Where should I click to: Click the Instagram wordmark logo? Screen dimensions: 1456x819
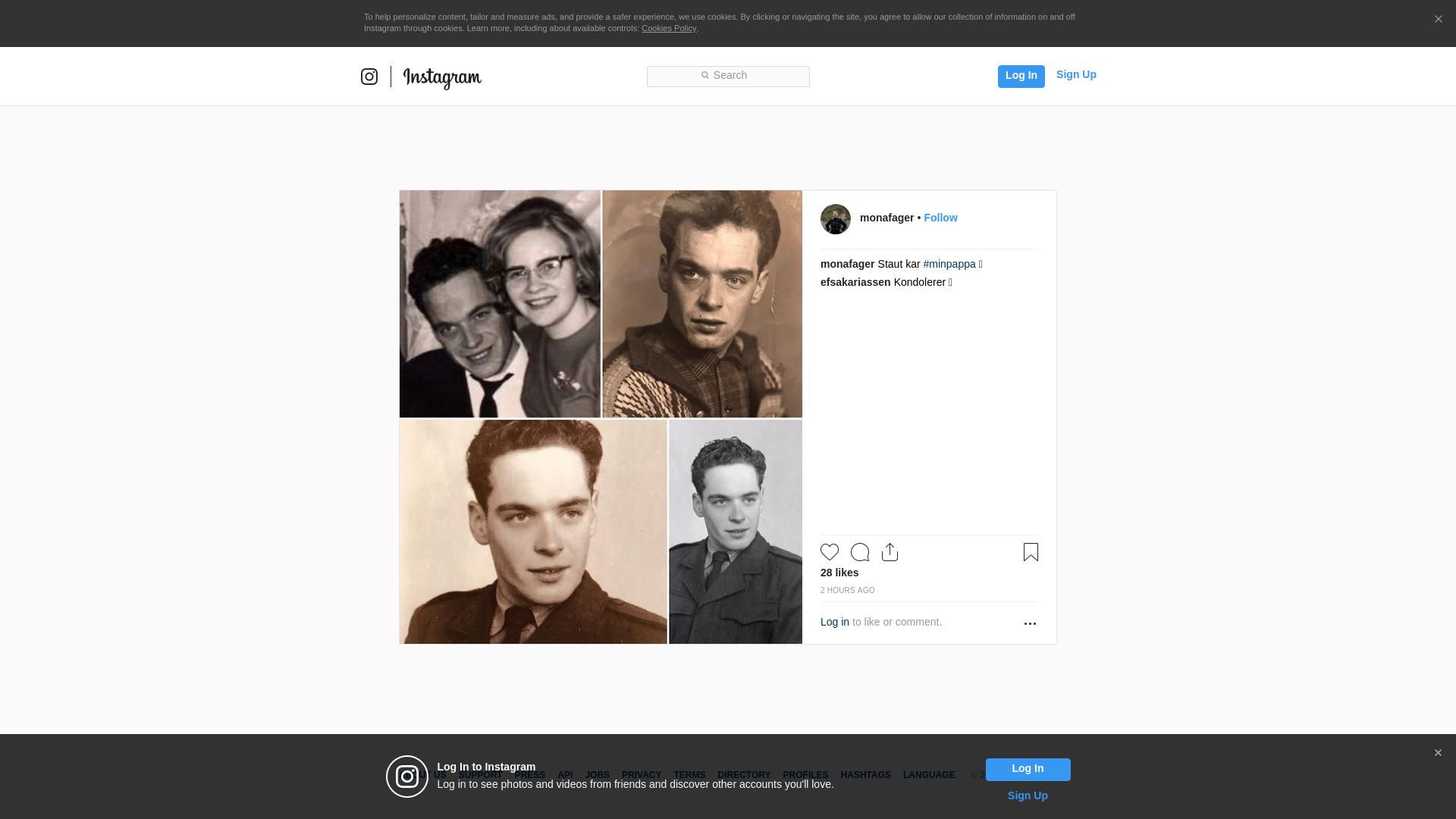pos(442,77)
